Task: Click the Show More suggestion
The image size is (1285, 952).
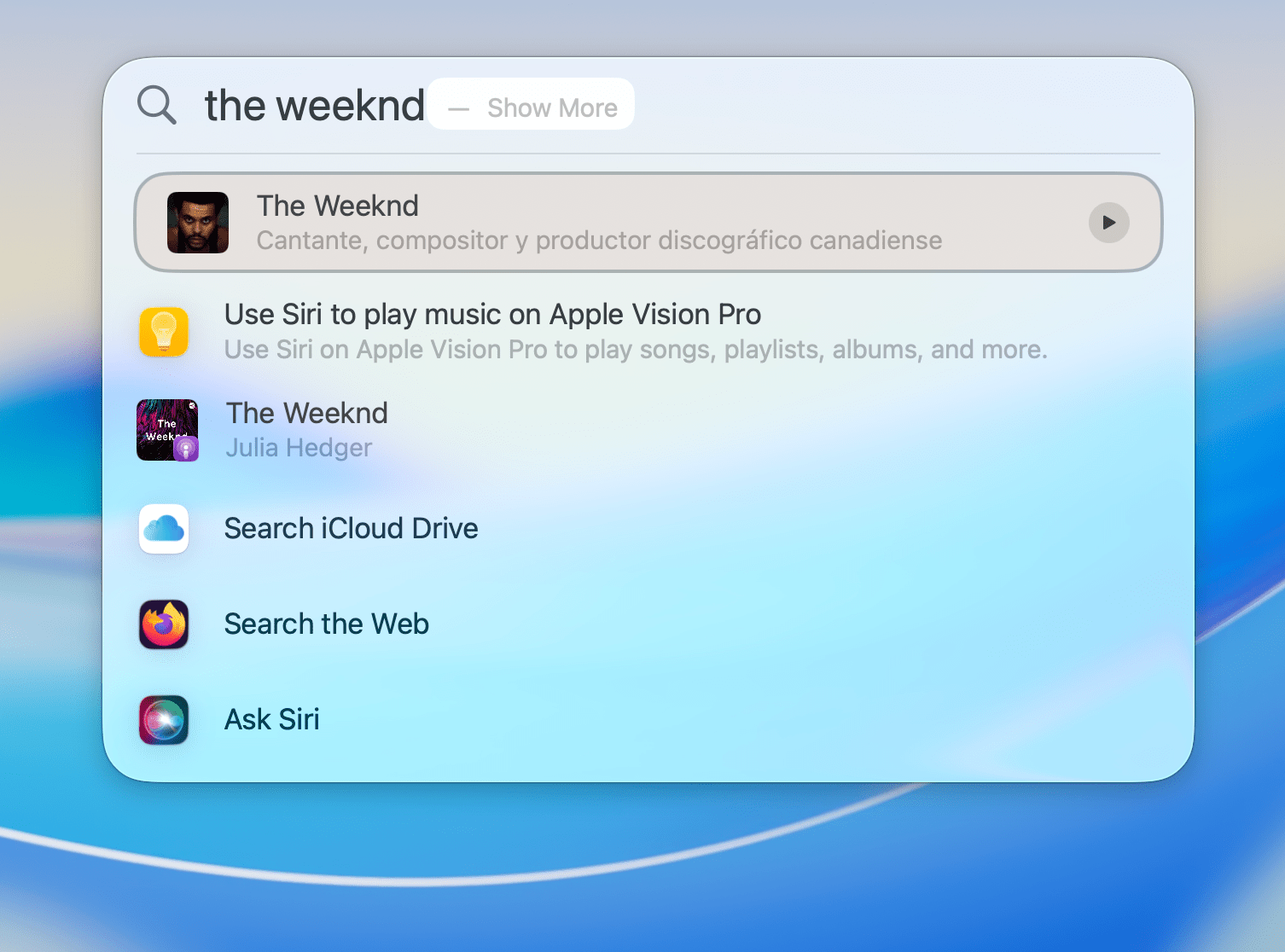Action: tap(531, 104)
